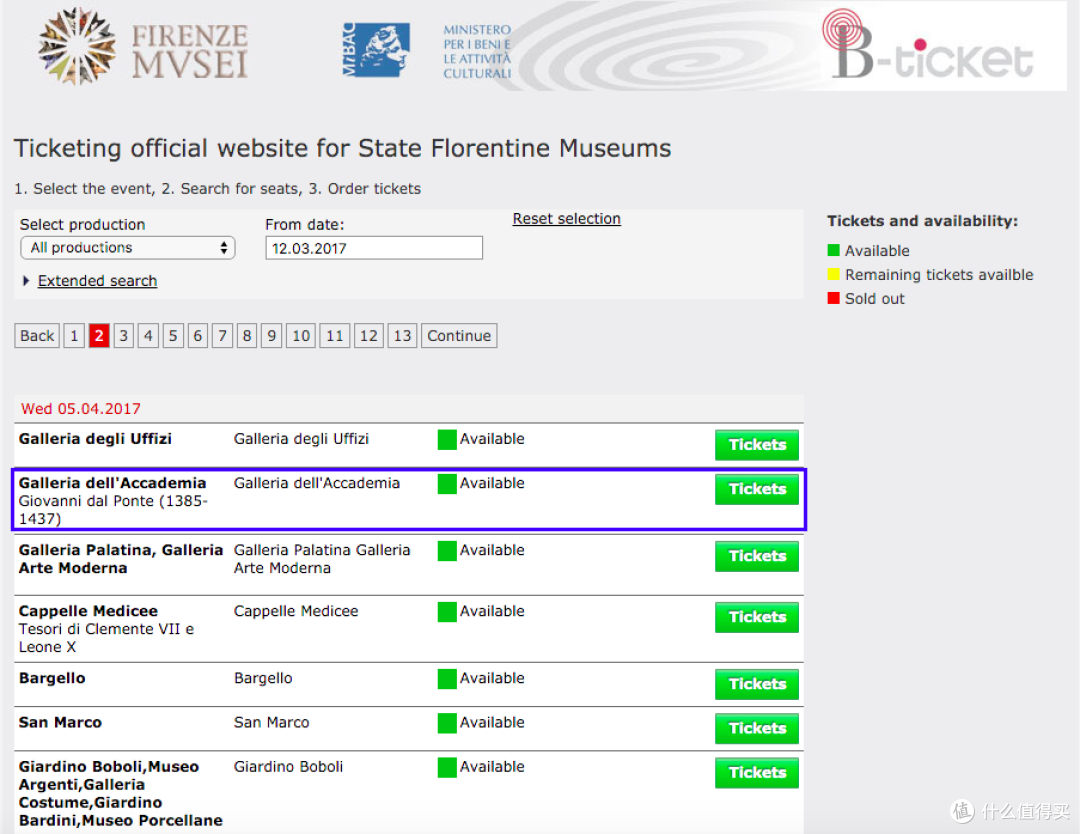Open the All productions dropdown
This screenshot has height=834, width=1080.
pyautogui.click(x=127, y=248)
